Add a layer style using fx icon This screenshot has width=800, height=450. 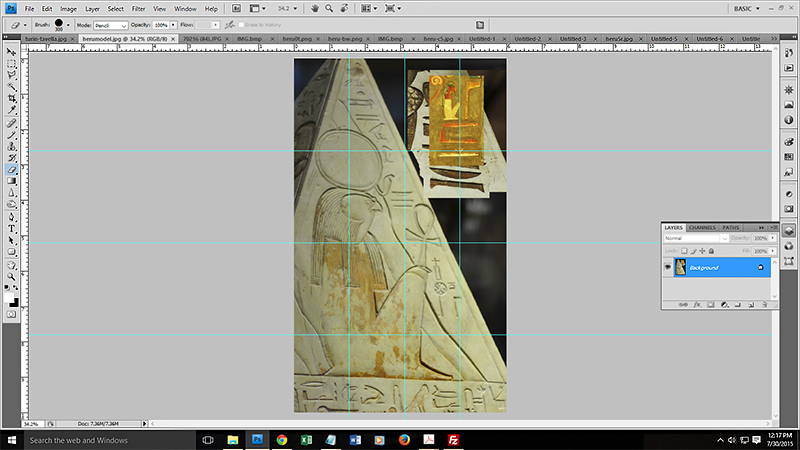point(696,303)
